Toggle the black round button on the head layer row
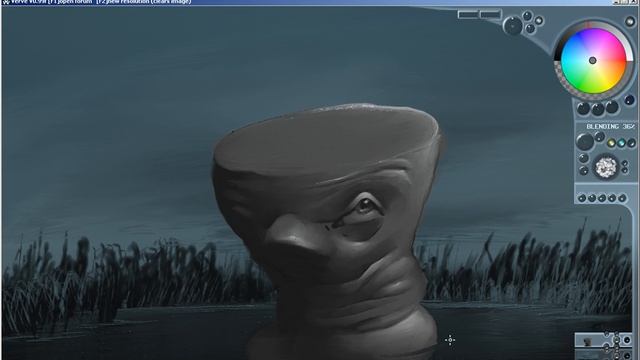The width and height of the screenshot is (640, 360). pos(627,340)
